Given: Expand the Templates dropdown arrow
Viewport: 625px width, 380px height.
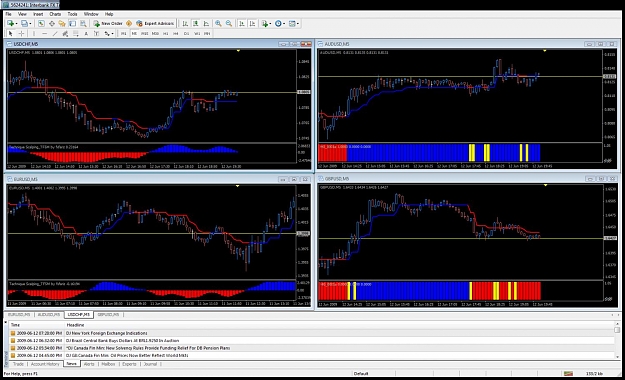Looking at the screenshot, I should (x=298, y=24).
